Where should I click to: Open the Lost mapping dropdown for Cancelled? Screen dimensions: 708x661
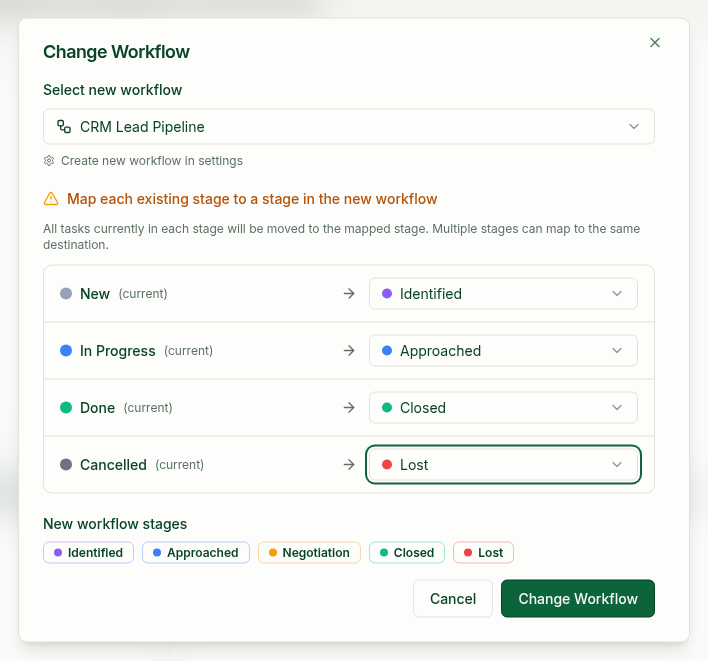tap(503, 464)
